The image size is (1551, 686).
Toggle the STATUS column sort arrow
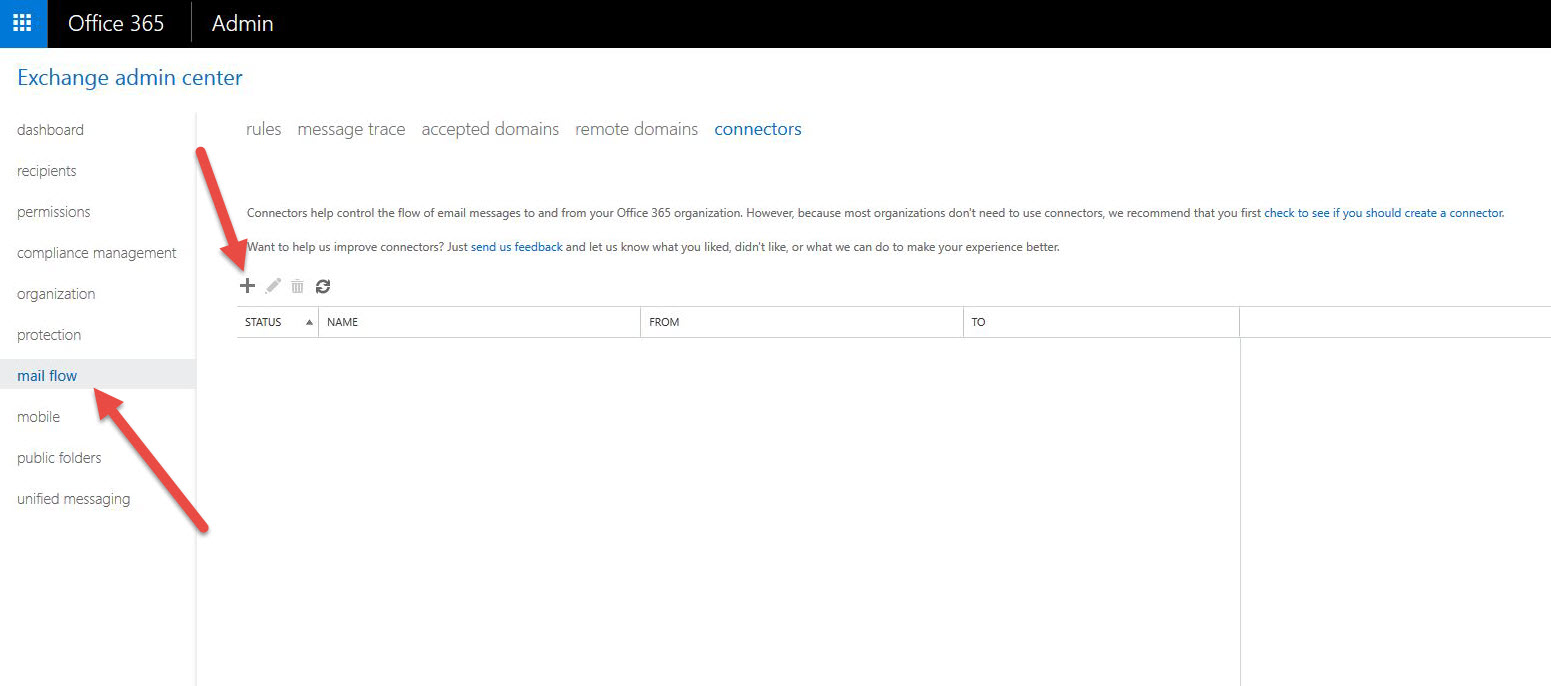coord(309,322)
